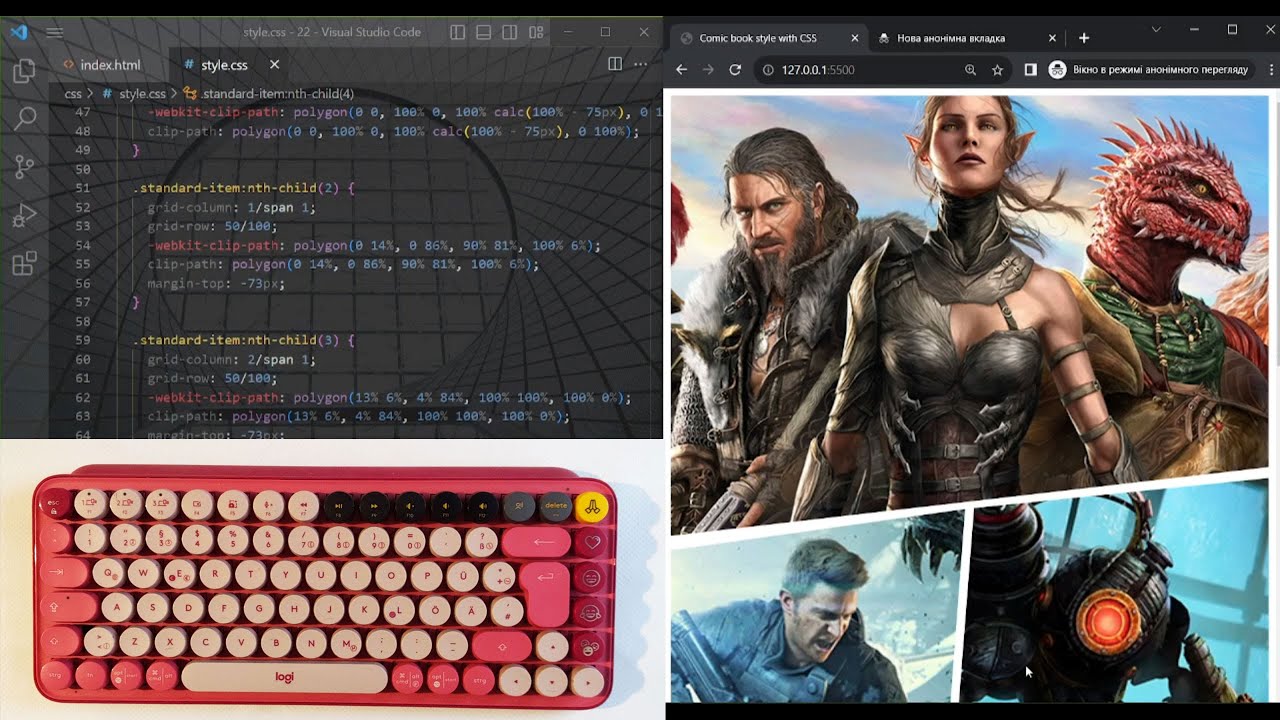The height and width of the screenshot is (720, 1280).
Task: Split the editor to the right
Action: 615,64
